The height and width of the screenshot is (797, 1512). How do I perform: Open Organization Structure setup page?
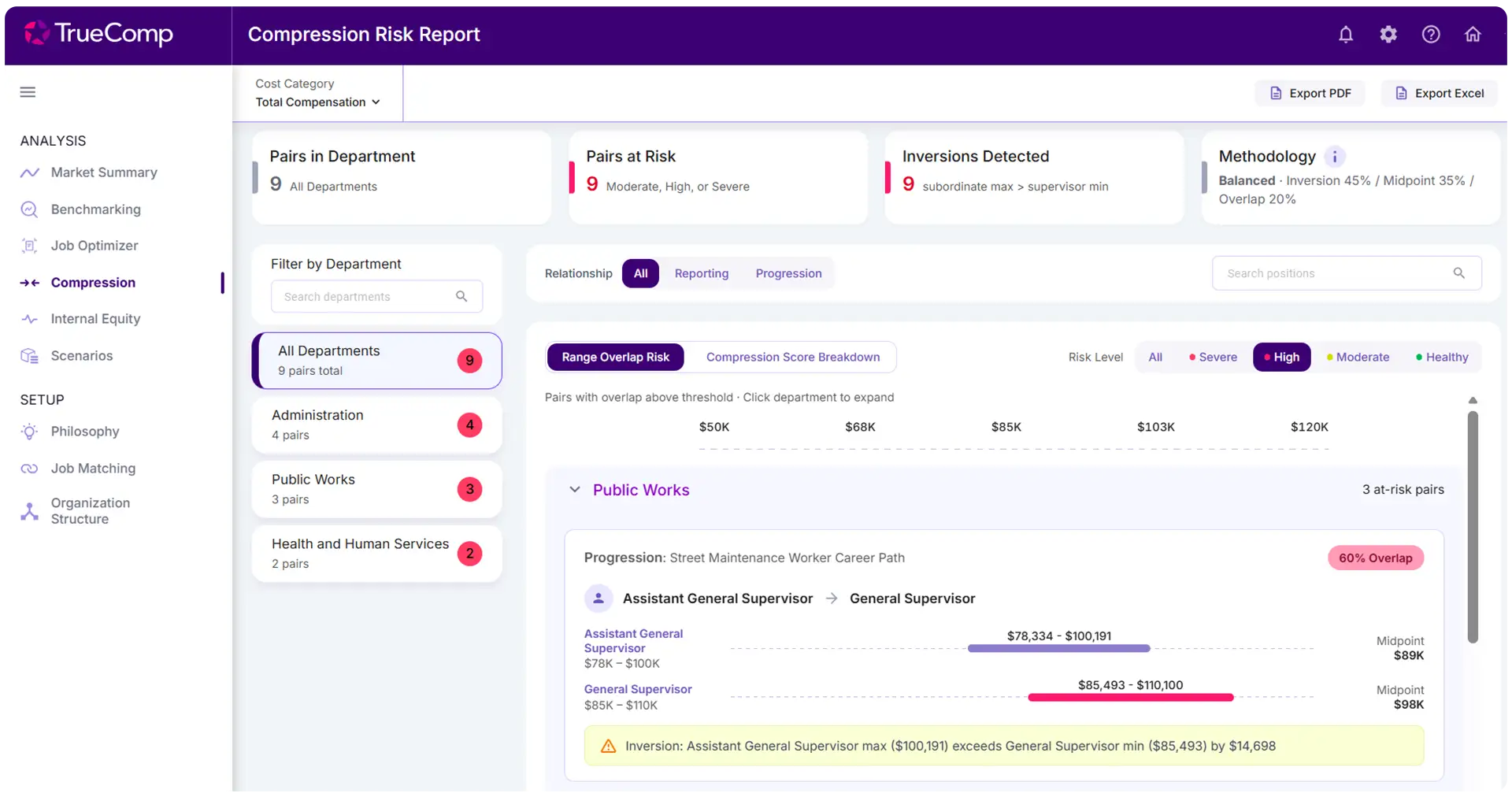coord(90,511)
